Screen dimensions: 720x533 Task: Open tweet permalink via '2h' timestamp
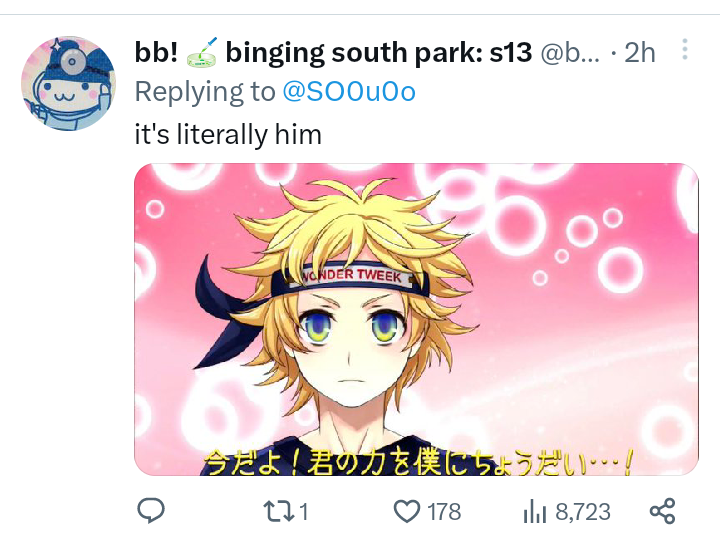(640, 53)
